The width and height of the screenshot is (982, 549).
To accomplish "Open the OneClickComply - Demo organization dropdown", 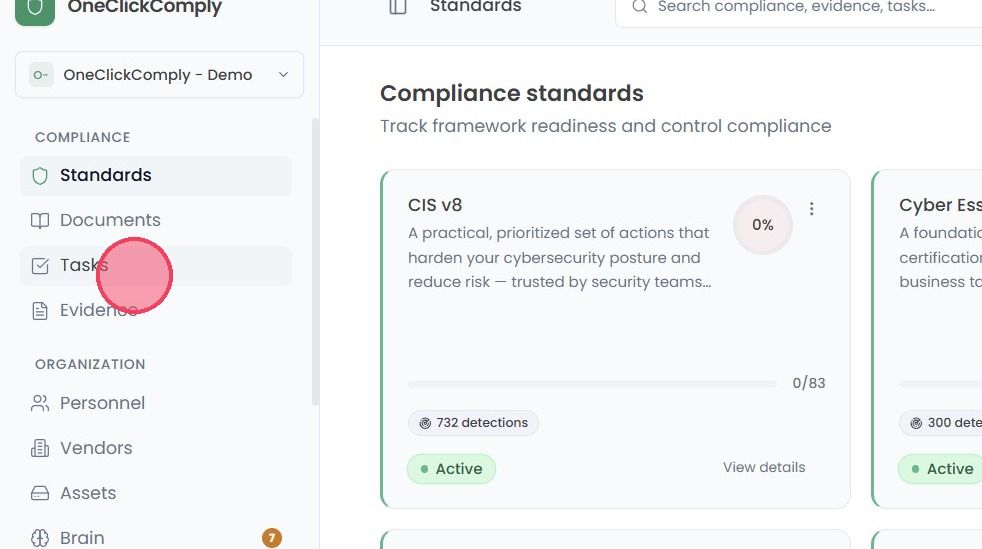I will click(x=159, y=75).
